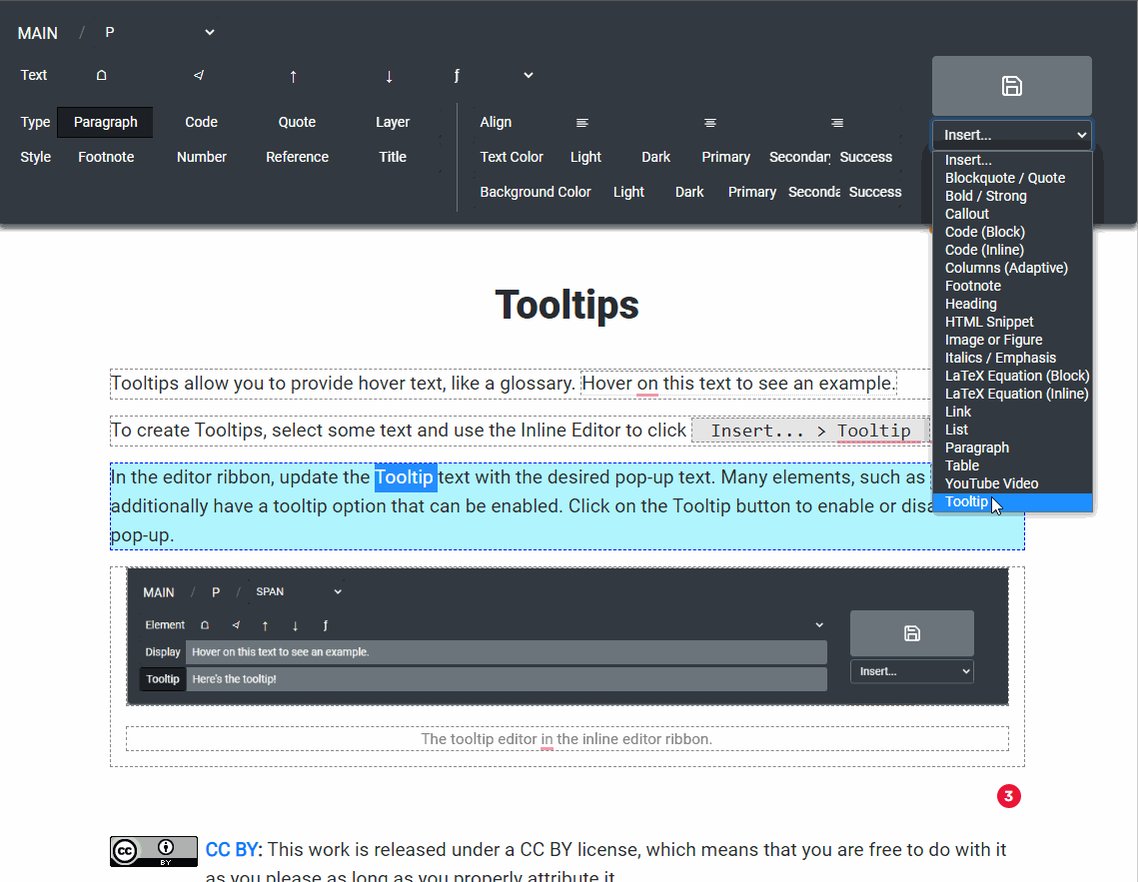Viewport: 1138px width, 882px height.
Task: Set the type to Quote
Action: pyautogui.click(x=297, y=122)
